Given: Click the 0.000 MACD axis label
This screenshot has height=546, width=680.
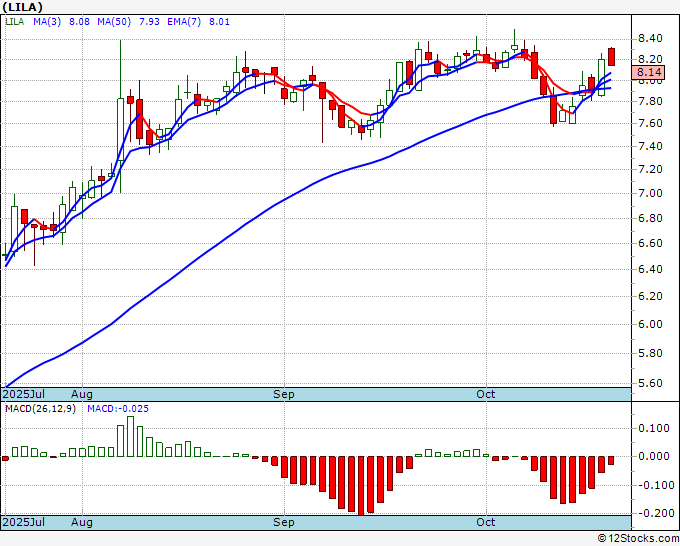Looking at the screenshot, I should click(x=654, y=456).
